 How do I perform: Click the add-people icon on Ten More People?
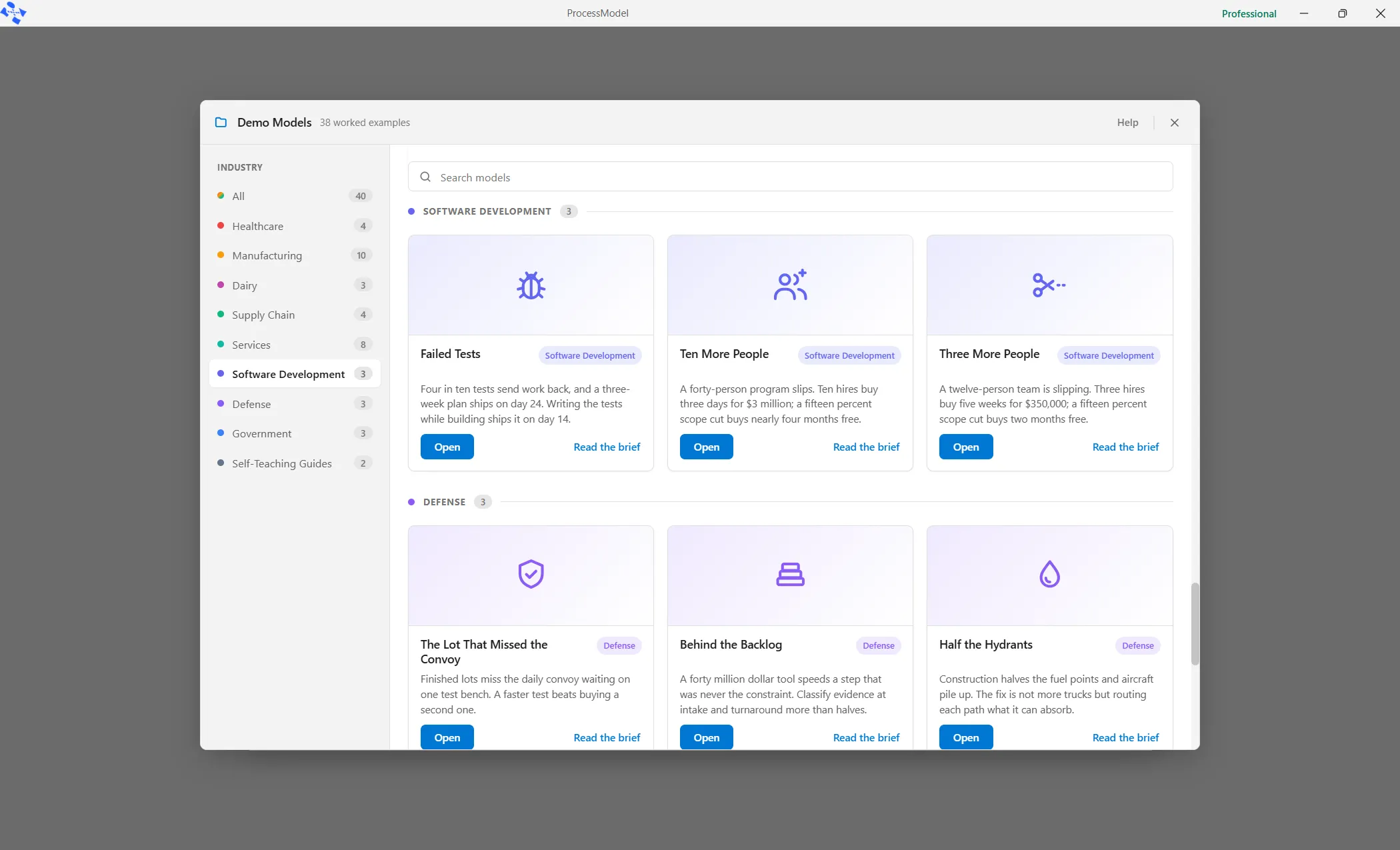(x=790, y=285)
